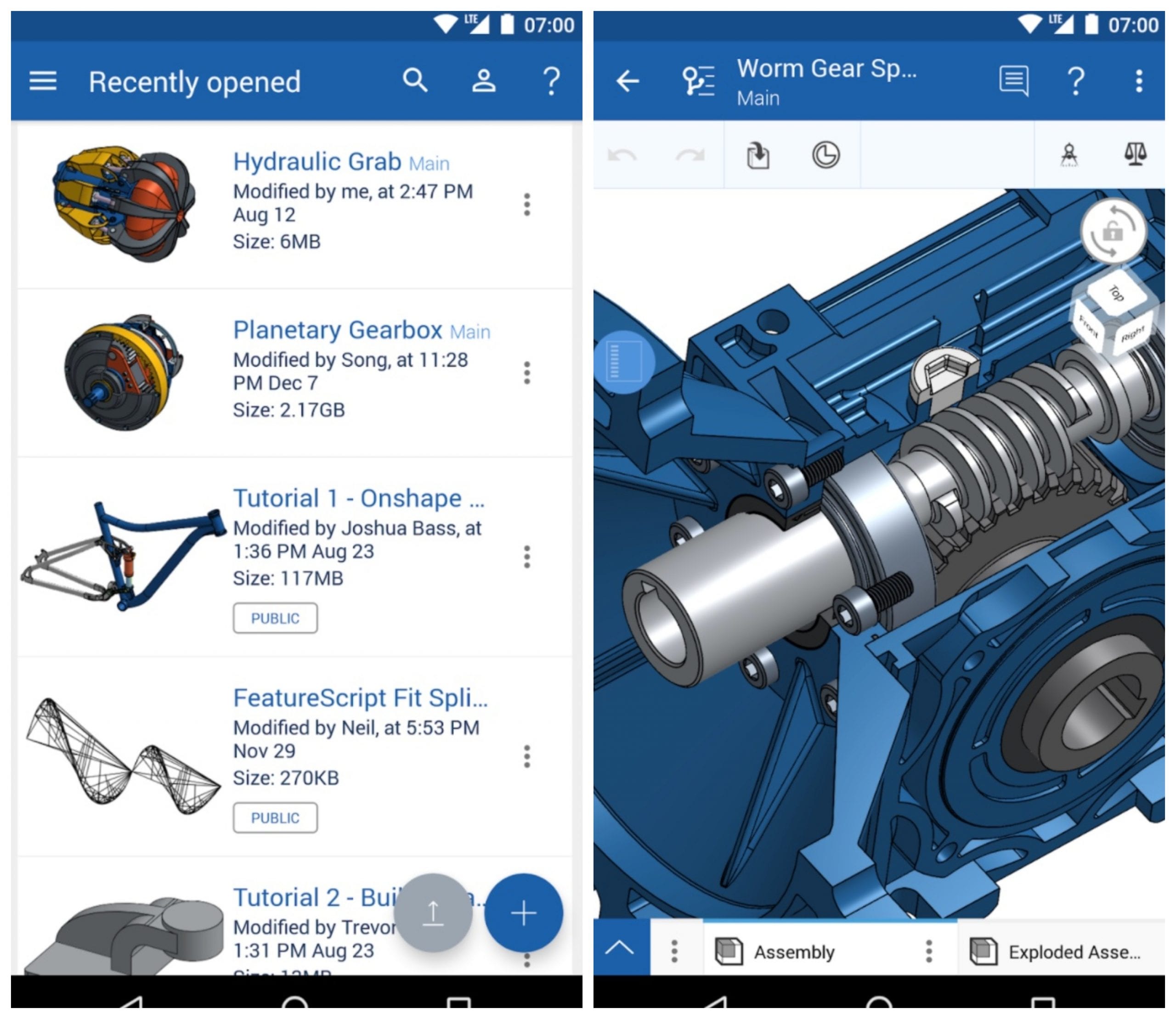Tap the search magnifier icon
This screenshot has width=1176, height=1019.
415,81
